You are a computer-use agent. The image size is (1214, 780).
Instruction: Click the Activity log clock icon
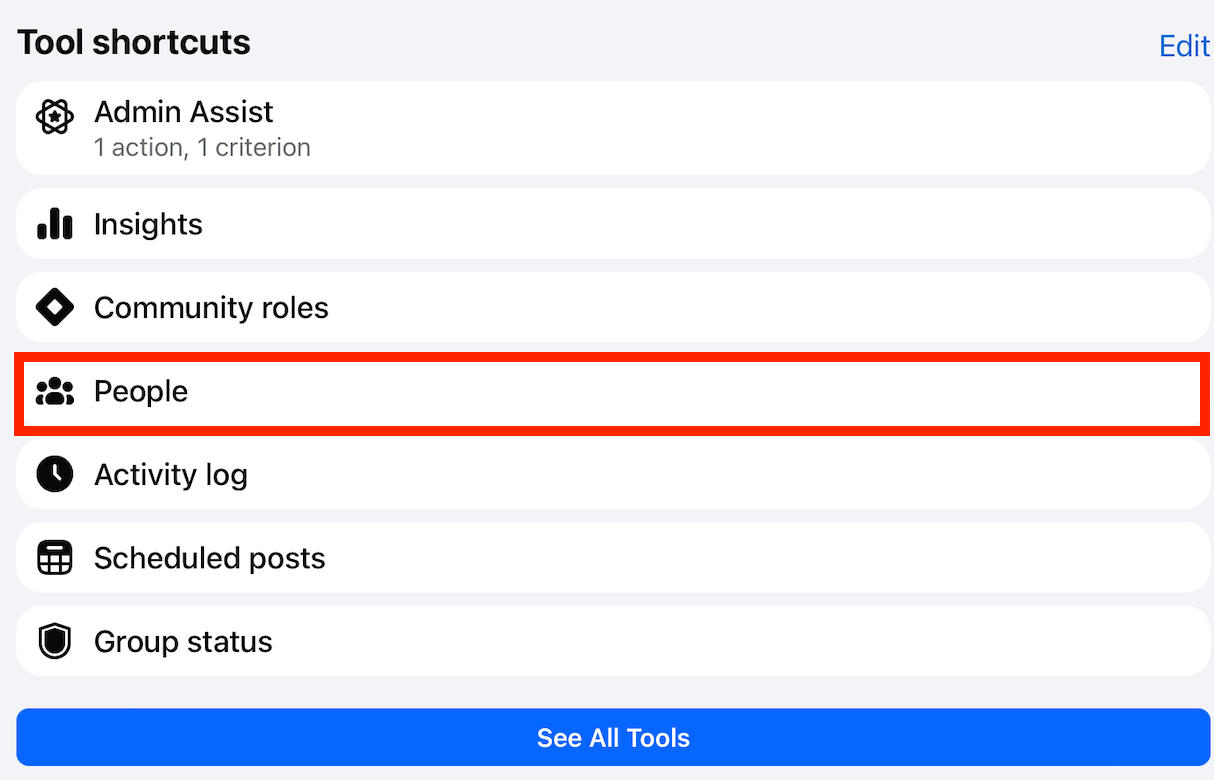[54, 474]
